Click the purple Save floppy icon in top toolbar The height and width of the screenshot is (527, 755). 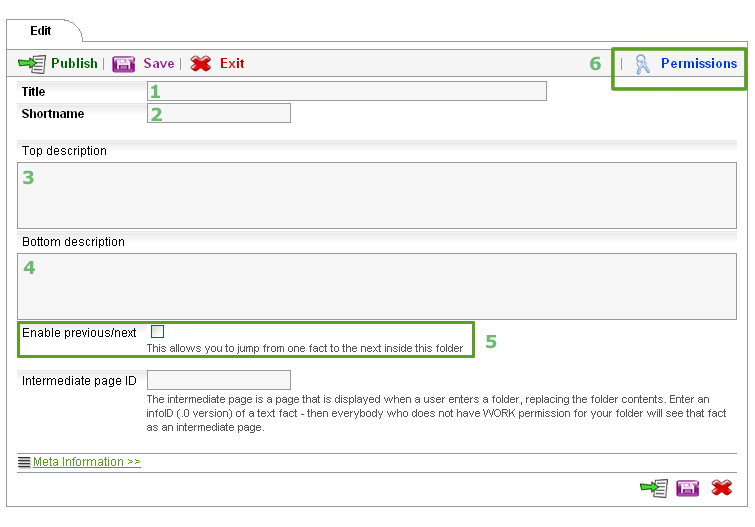(123, 64)
